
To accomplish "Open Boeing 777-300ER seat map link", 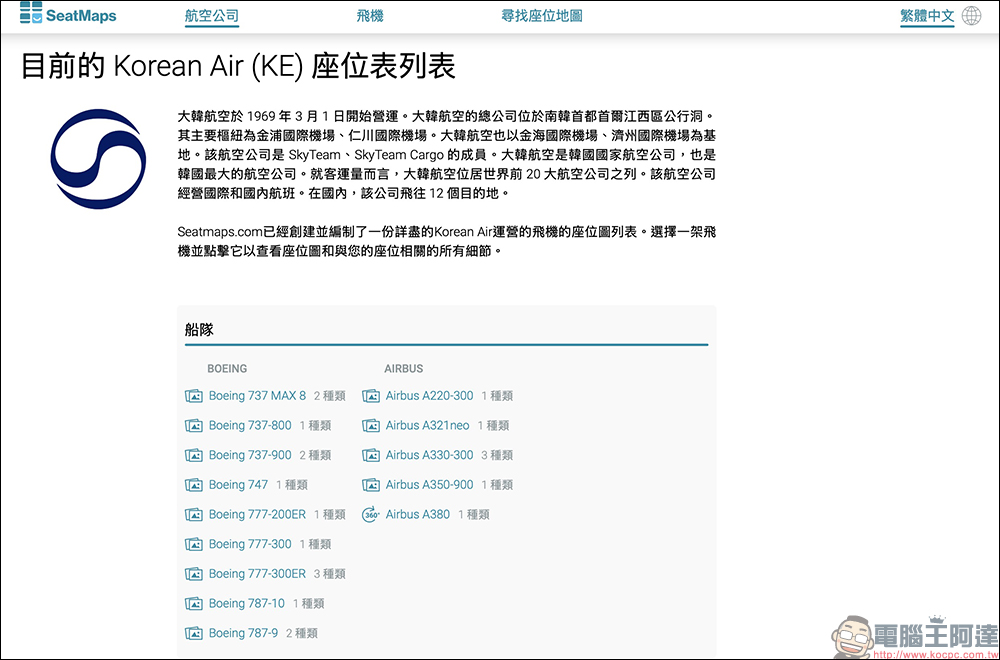I will tap(258, 574).
